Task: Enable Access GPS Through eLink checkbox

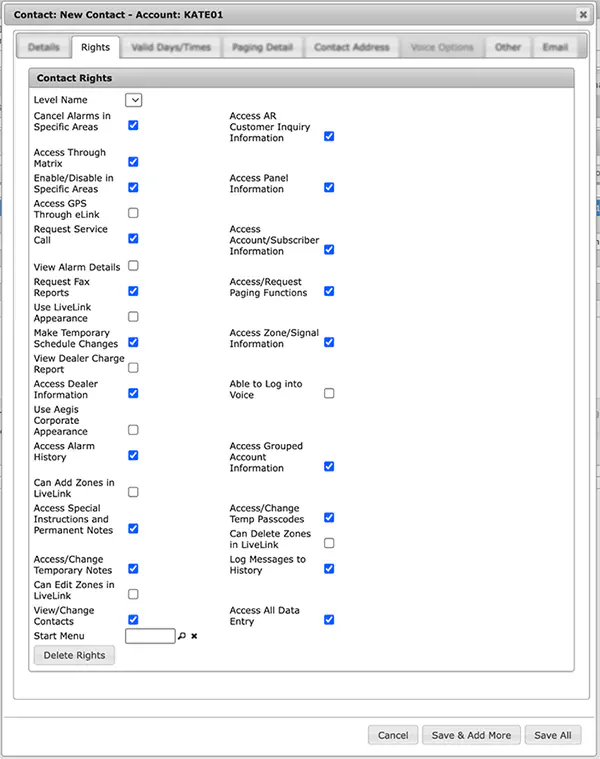Action: (133, 213)
